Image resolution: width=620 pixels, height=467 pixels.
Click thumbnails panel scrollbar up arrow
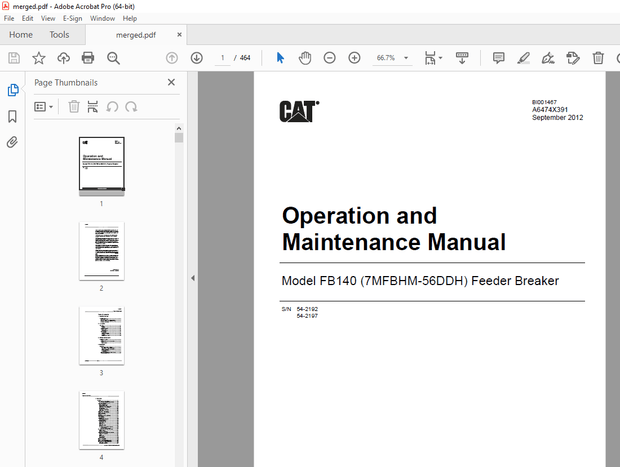click(179, 129)
